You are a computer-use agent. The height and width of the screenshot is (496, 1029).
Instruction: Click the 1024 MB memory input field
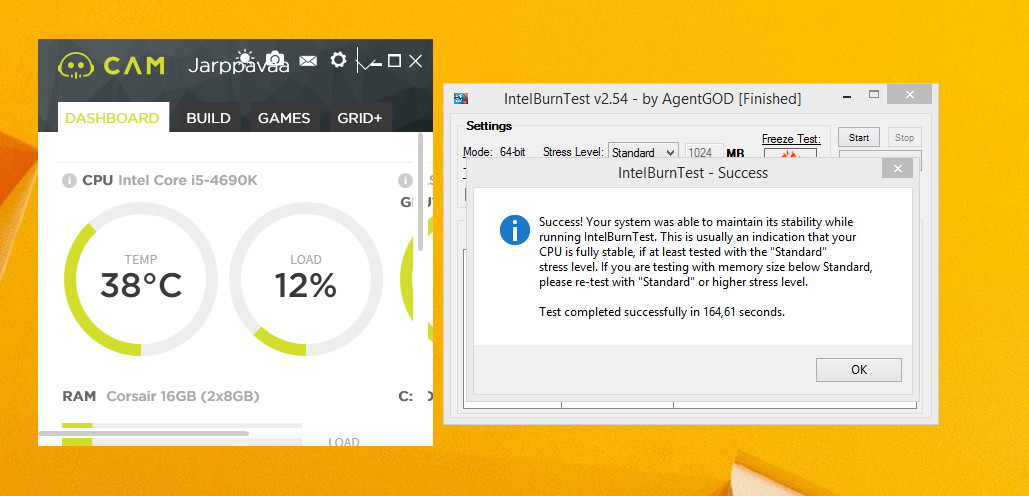coord(704,152)
